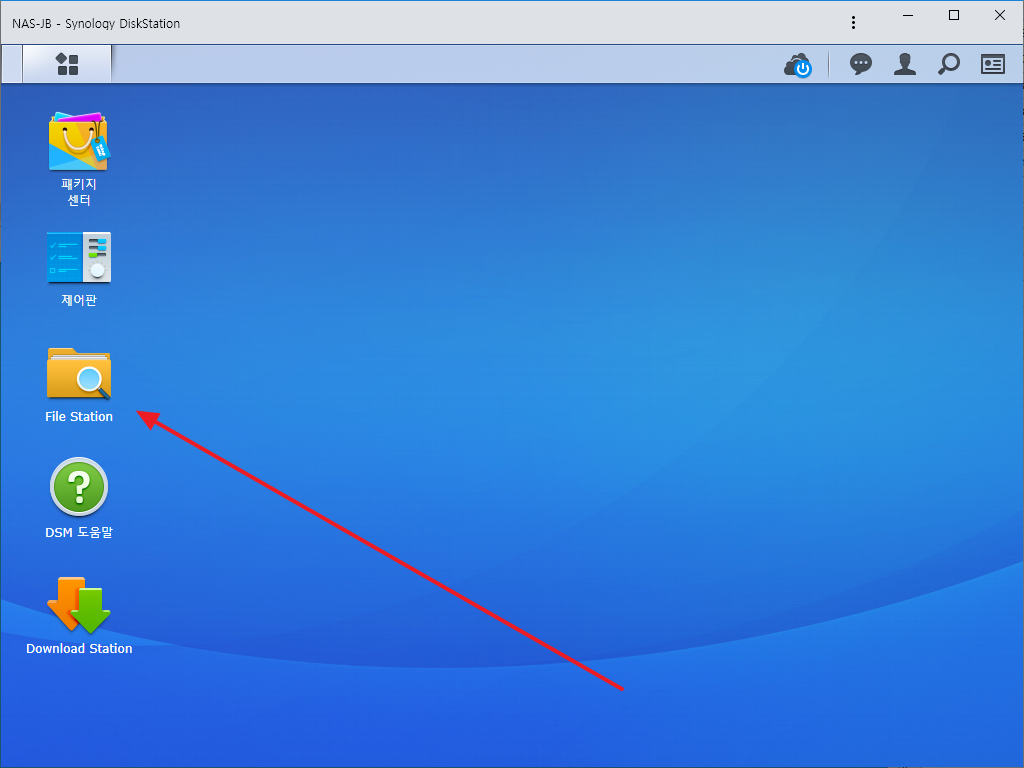The width and height of the screenshot is (1024, 768).
Task: Open the window's three-dot menu
Action: click(x=853, y=23)
